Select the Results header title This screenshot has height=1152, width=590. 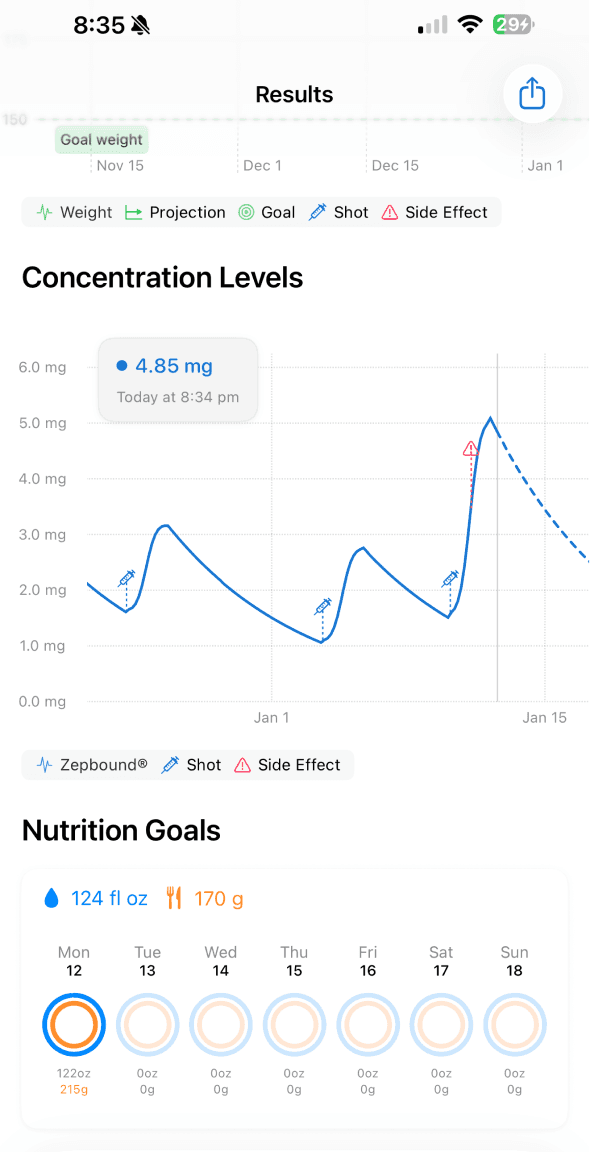[x=294, y=94]
